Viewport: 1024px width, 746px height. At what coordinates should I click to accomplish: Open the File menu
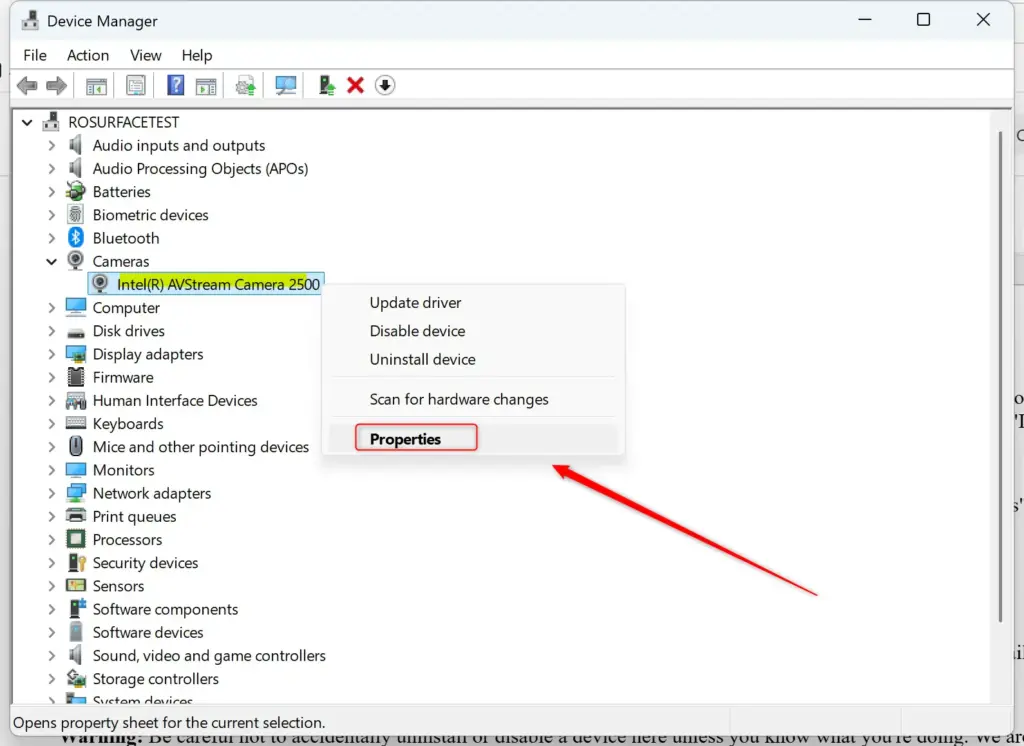pos(35,56)
